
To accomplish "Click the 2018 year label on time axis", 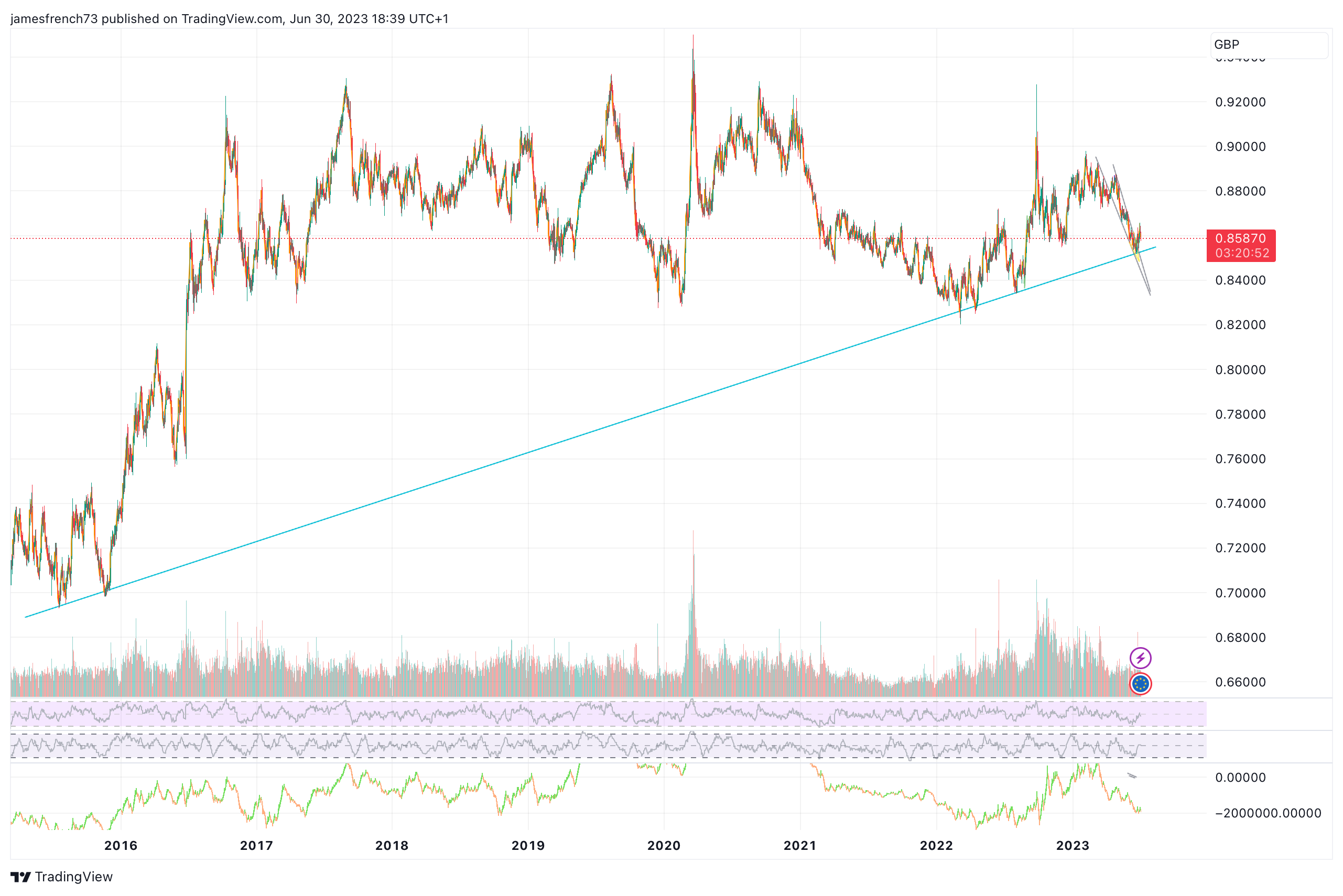I will pyautogui.click(x=392, y=845).
